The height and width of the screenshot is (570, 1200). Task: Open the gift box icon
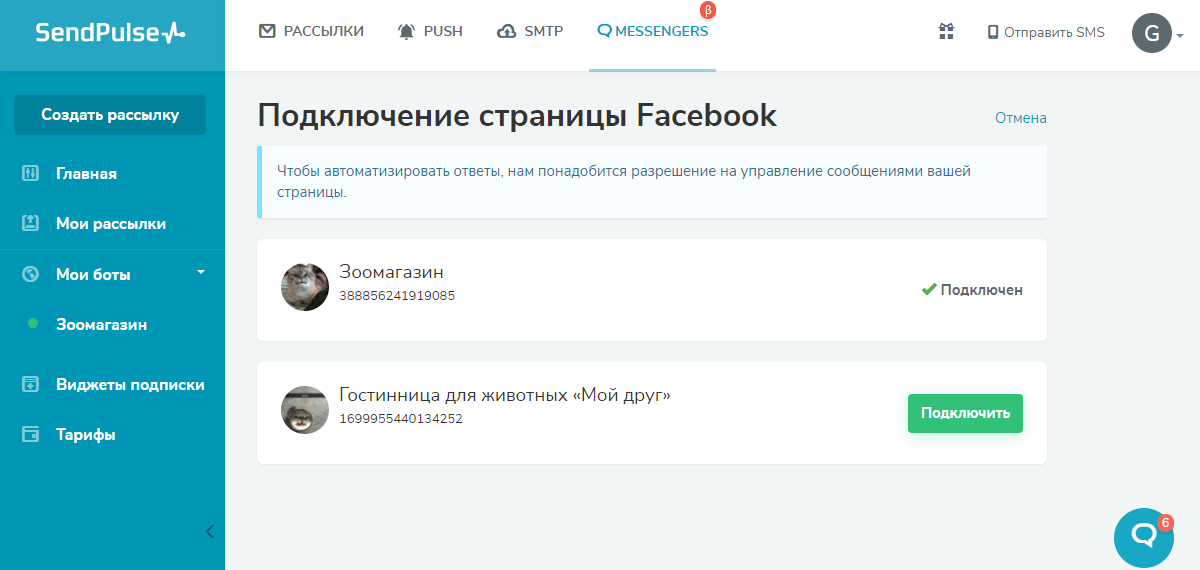coord(946,31)
